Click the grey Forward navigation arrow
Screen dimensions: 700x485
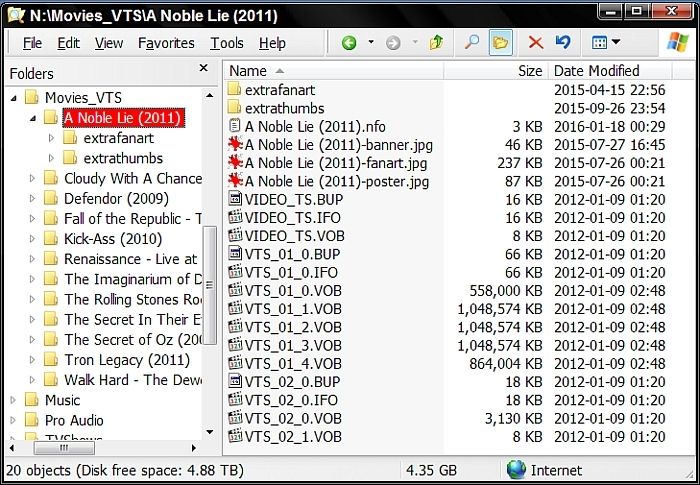coord(393,43)
